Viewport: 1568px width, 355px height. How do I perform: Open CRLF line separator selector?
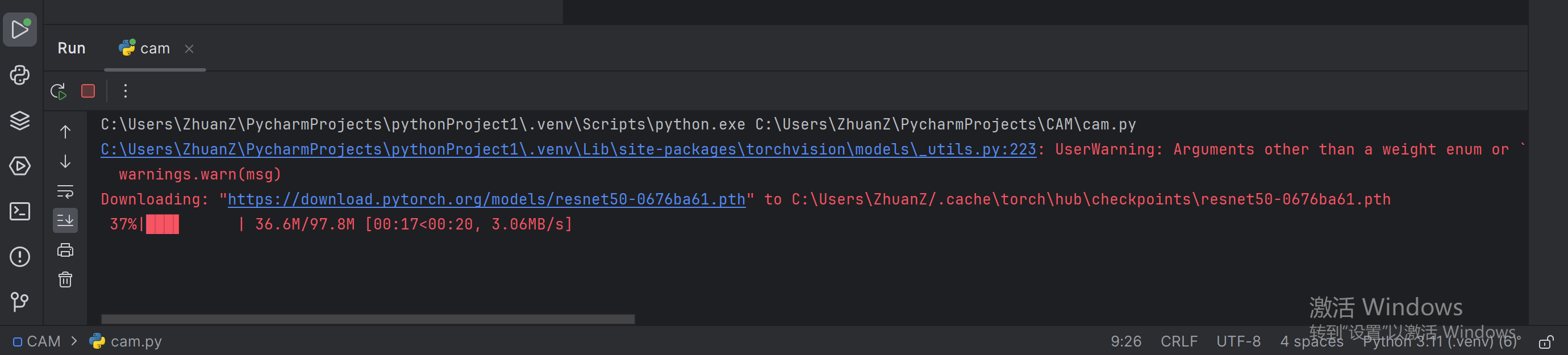pyautogui.click(x=1178, y=341)
